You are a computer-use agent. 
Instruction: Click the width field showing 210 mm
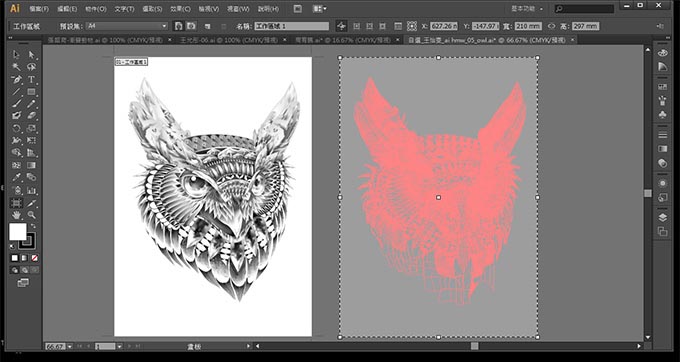[528, 26]
